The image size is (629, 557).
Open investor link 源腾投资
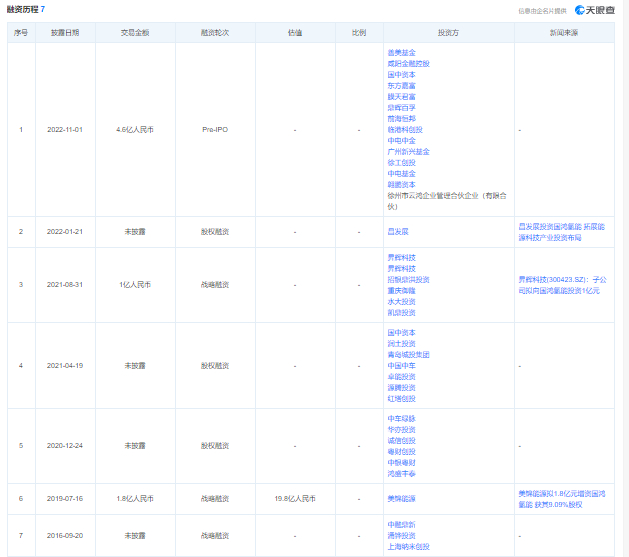tap(401, 387)
